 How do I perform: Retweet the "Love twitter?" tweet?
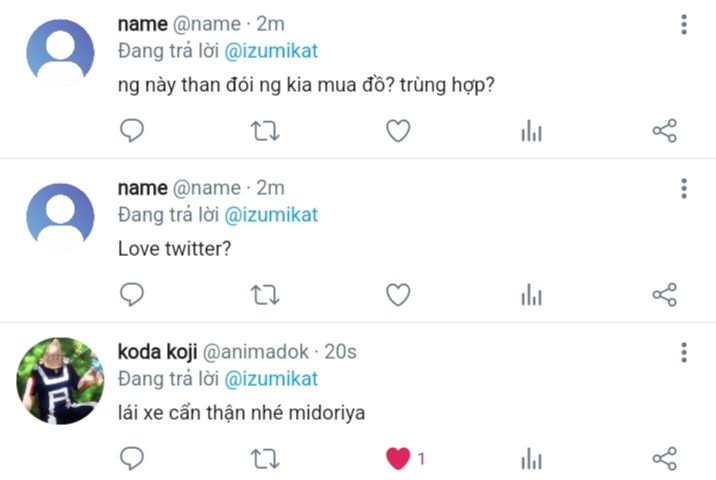pos(265,294)
